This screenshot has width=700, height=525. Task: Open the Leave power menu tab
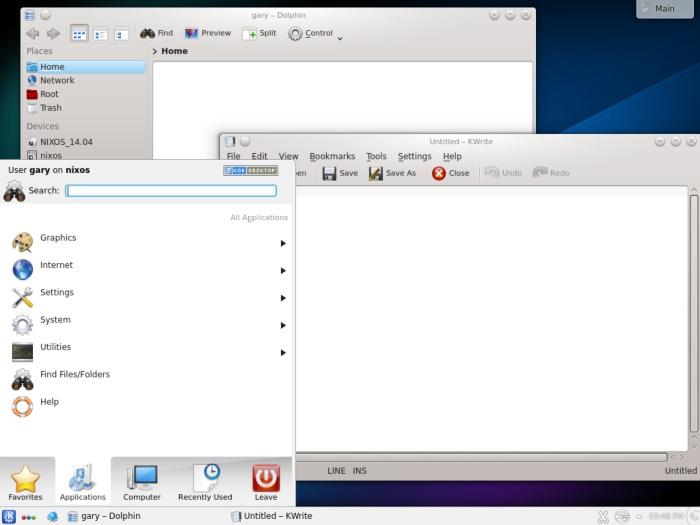[265, 482]
